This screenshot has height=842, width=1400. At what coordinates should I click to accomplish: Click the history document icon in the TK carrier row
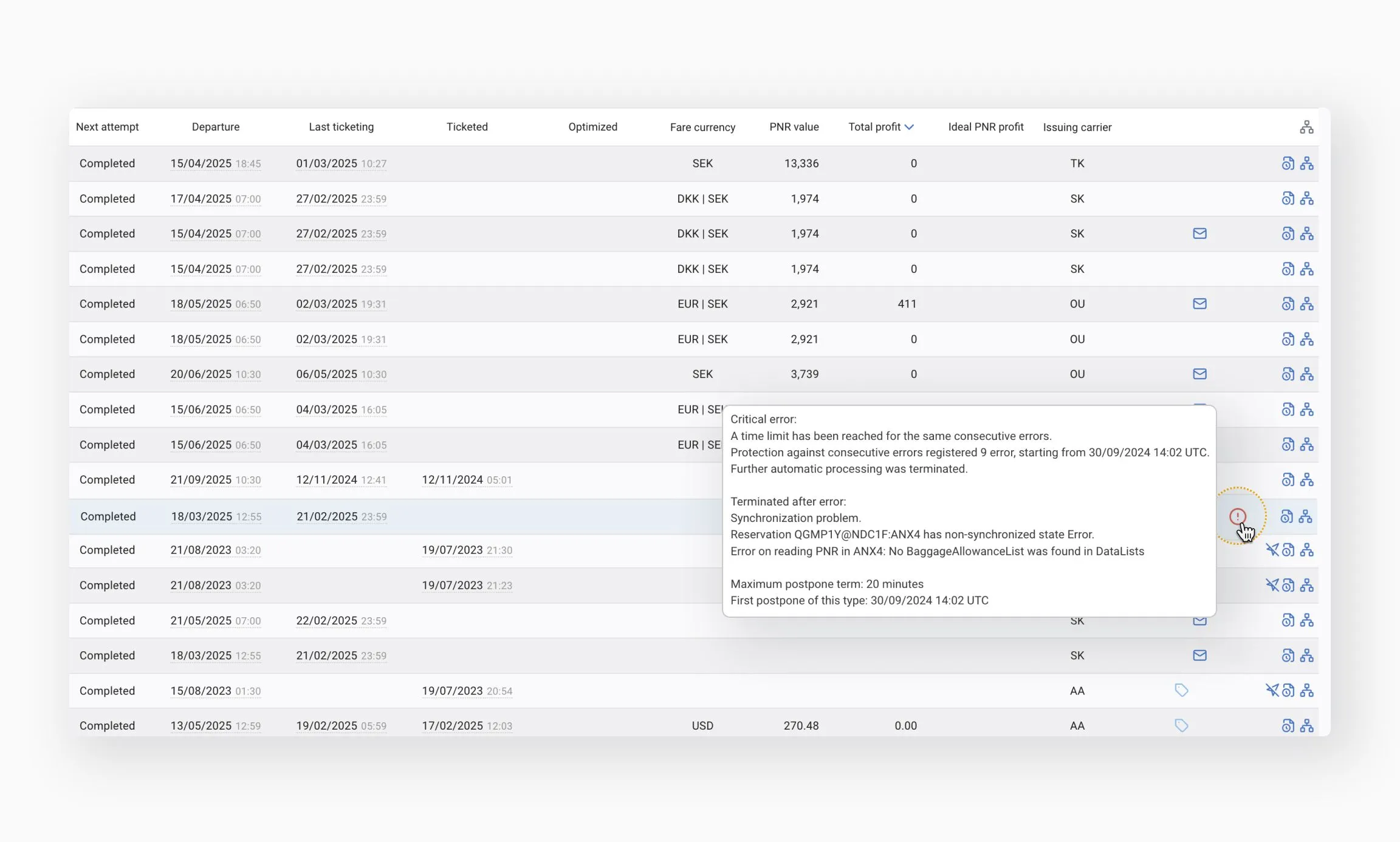(x=1288, y=163)
